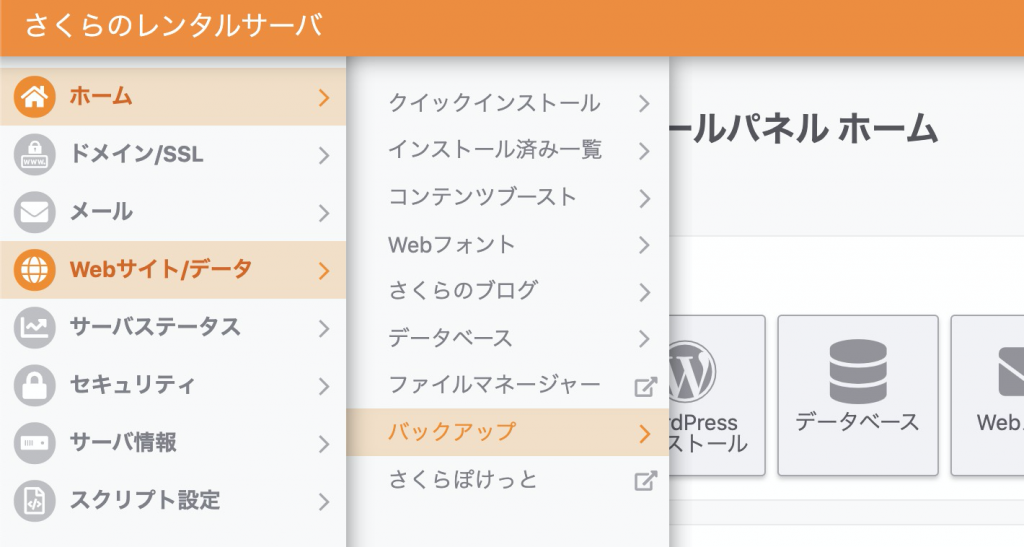The height and width of the screenshot is (547, 1024).
Task: Click the orange Home house icon
Action: pos(34,97)
